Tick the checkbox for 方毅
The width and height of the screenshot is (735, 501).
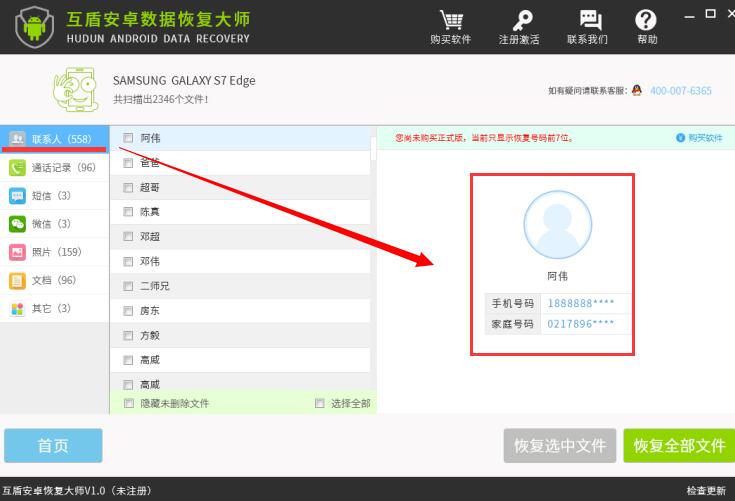tap(128, 336)
